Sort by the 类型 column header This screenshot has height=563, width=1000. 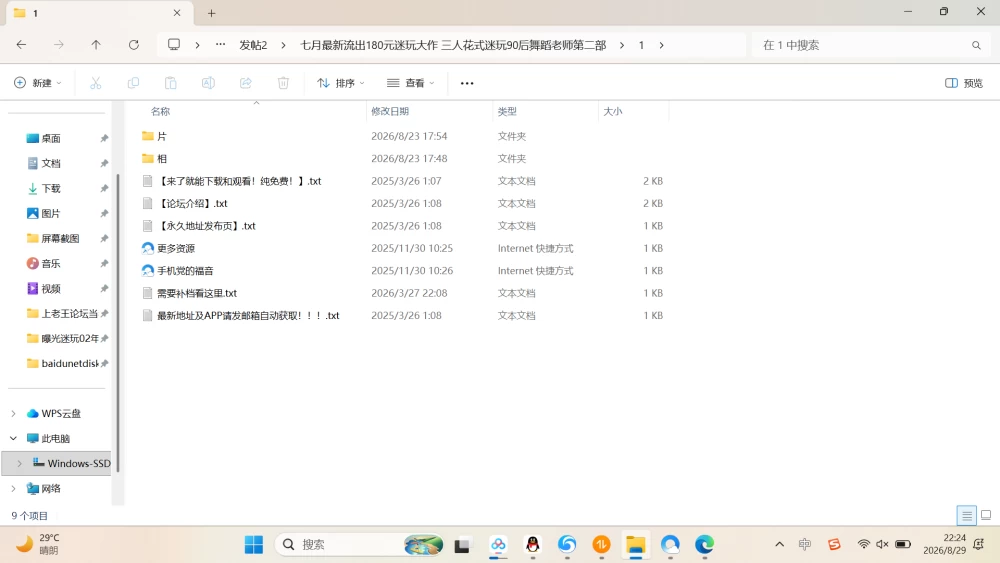coord(507,112)
